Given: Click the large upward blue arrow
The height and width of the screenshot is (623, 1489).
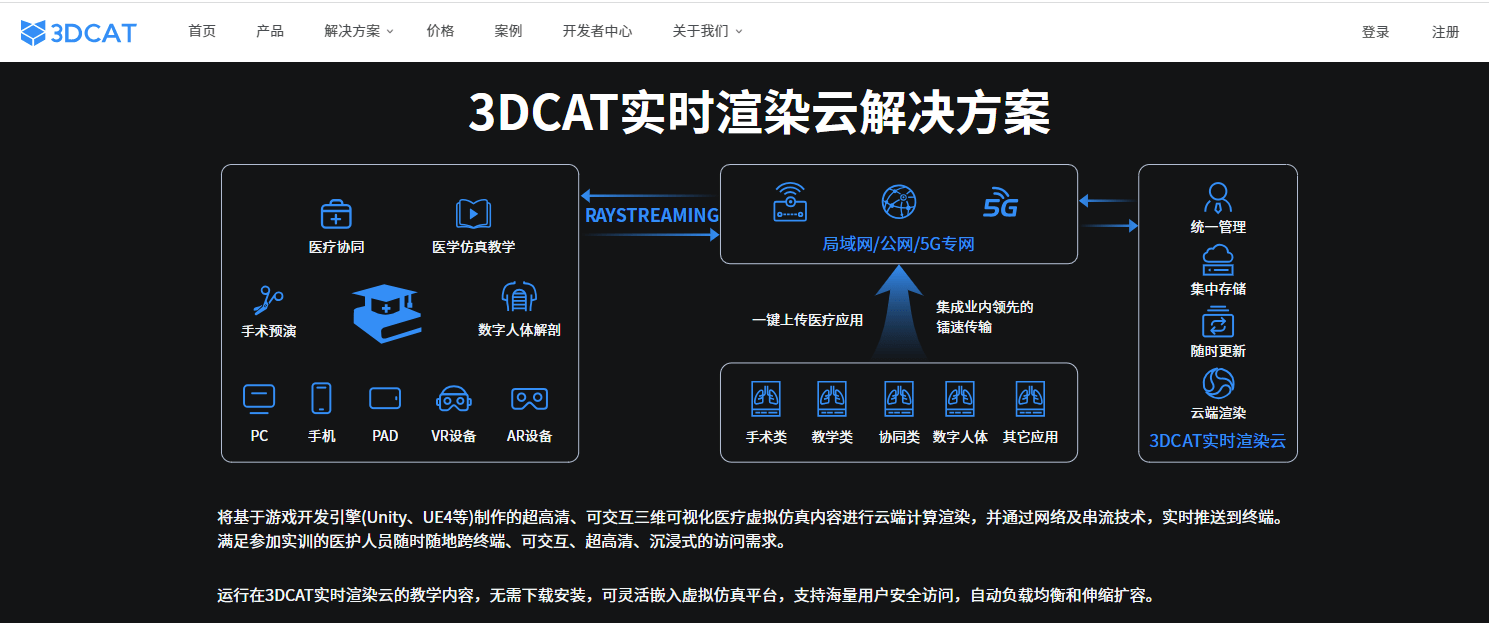Looking at the screenshot, I should click(x=899, y=311).
